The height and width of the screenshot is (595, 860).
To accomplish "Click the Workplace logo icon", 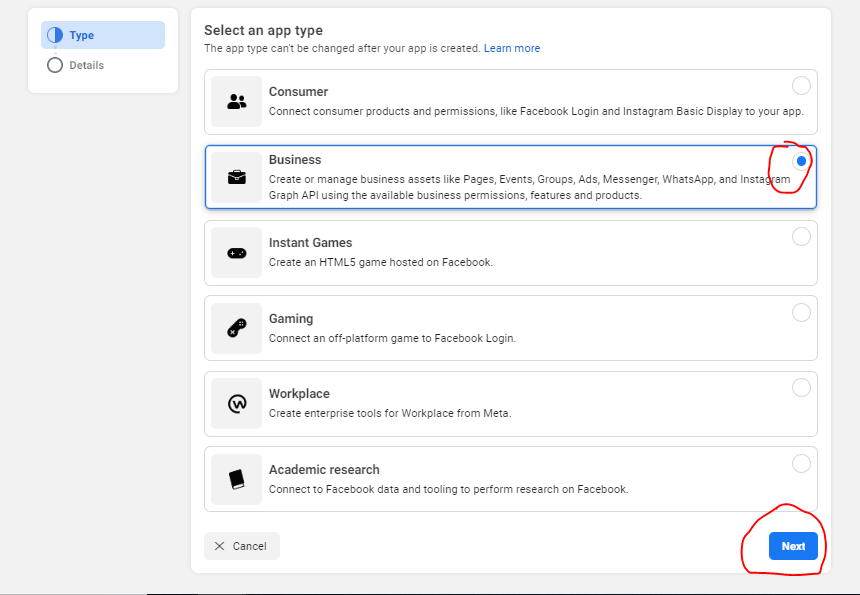I will click(x=236, y=404).
